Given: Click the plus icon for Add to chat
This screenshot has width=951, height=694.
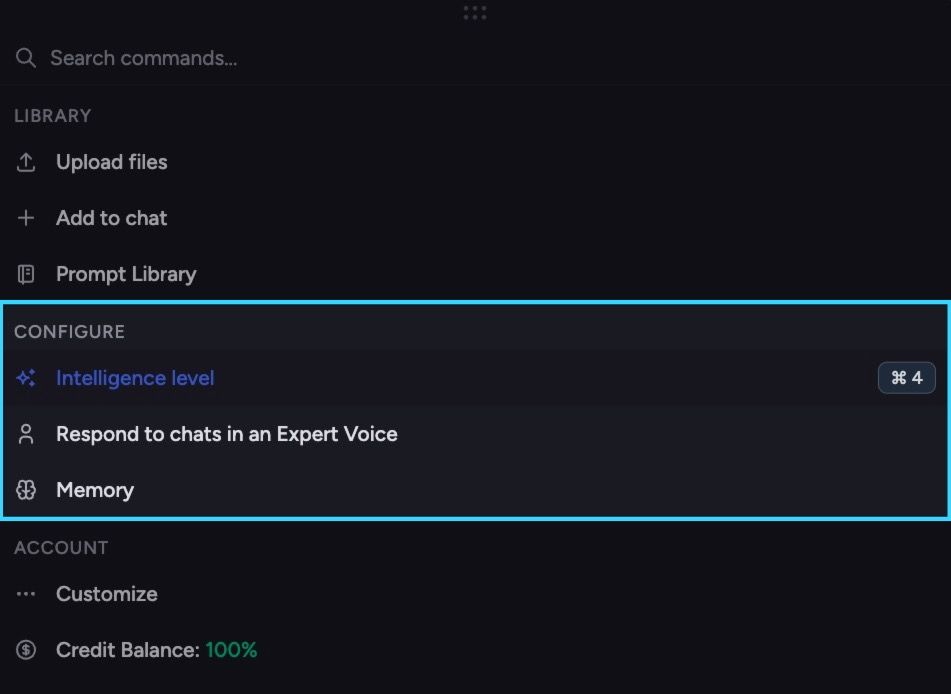Looking at the screenshot, I should coord(25,218).
